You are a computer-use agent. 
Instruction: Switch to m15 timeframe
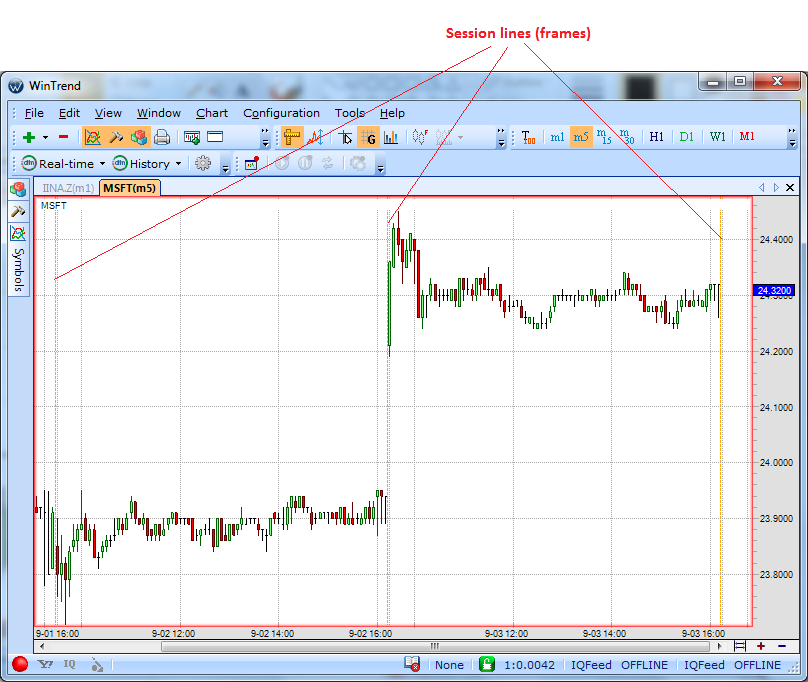(x=604, y=137)
